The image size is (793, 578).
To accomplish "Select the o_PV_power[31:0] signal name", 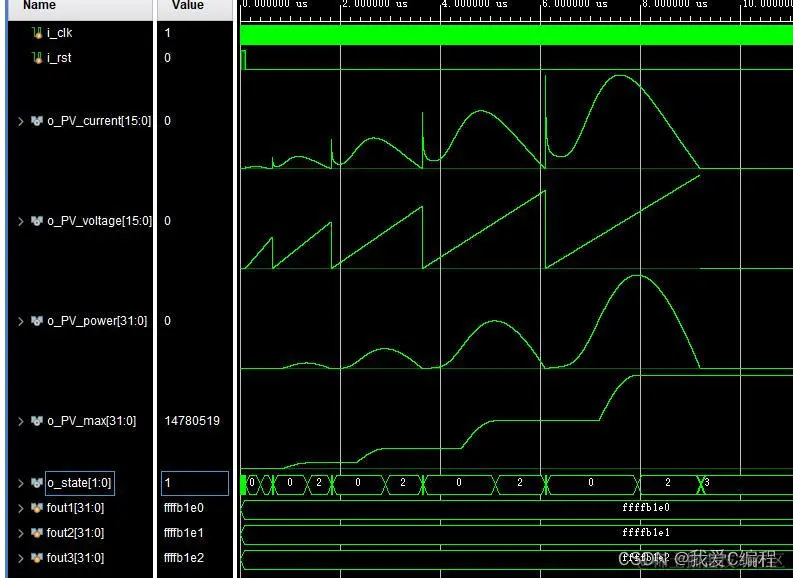I will click(x=97, y=321).
